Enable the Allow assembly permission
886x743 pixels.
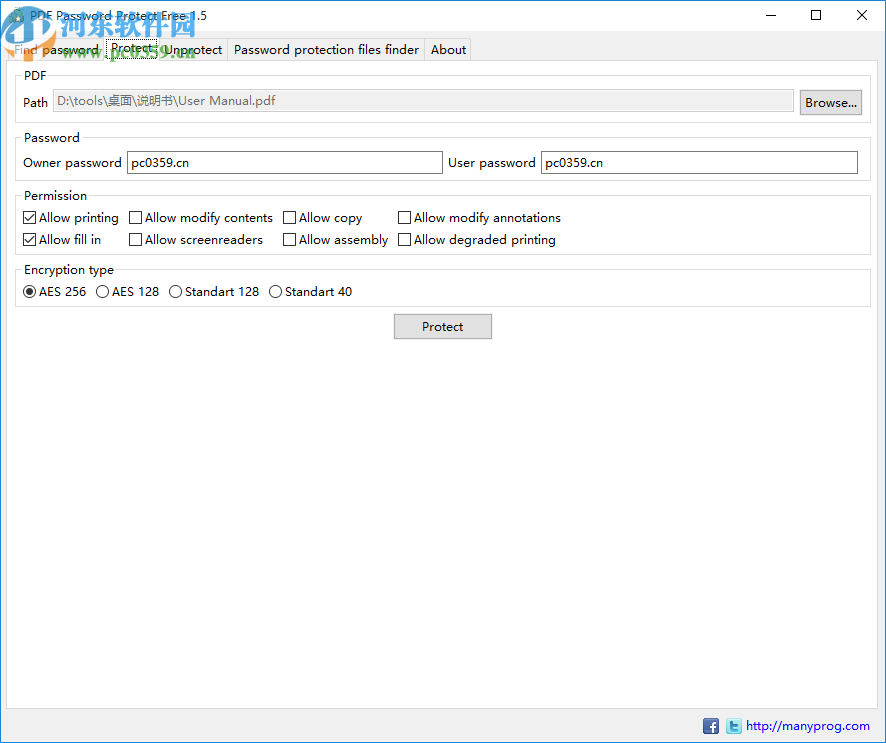(289, 239)
